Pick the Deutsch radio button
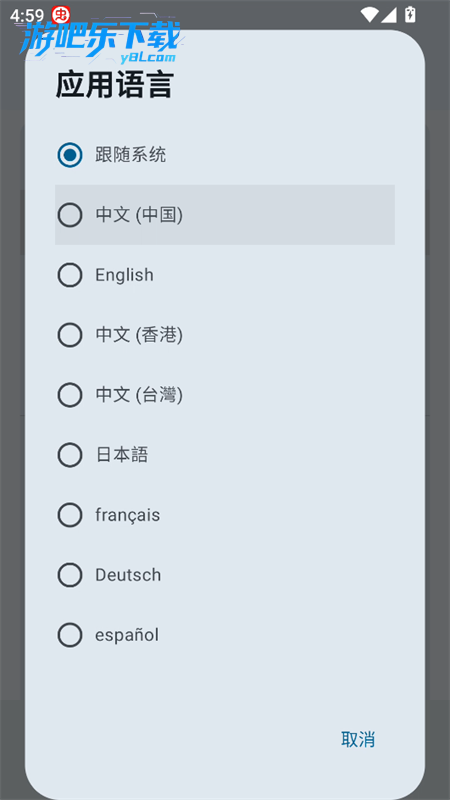This screenshot has height=800, width=450. pyautogui.click(x=69, y=575)
